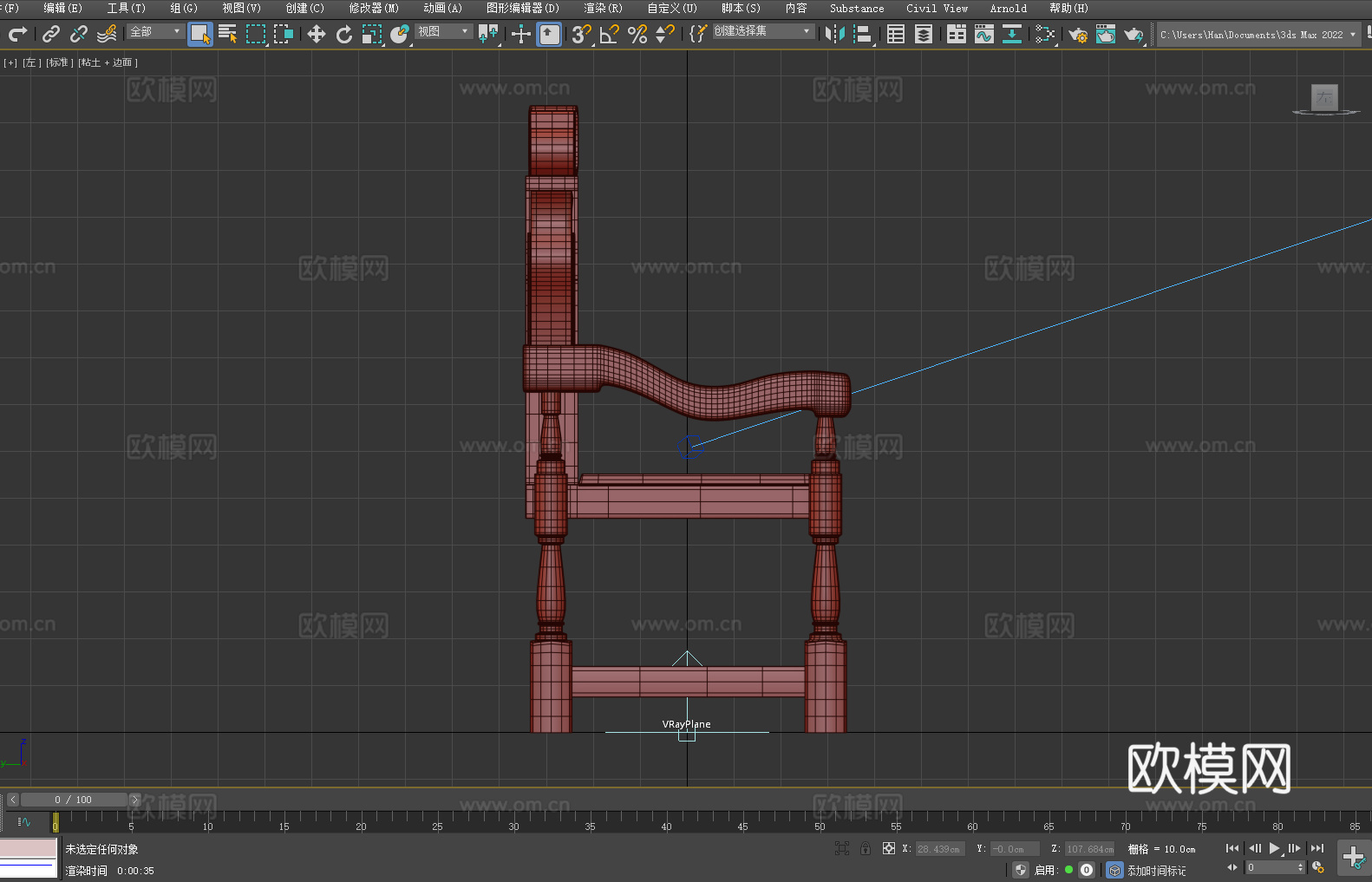Image resolution: width=1372 pixels, height=882 pixels.
Task: Click the Mirror tool icon
Action: 835,34
